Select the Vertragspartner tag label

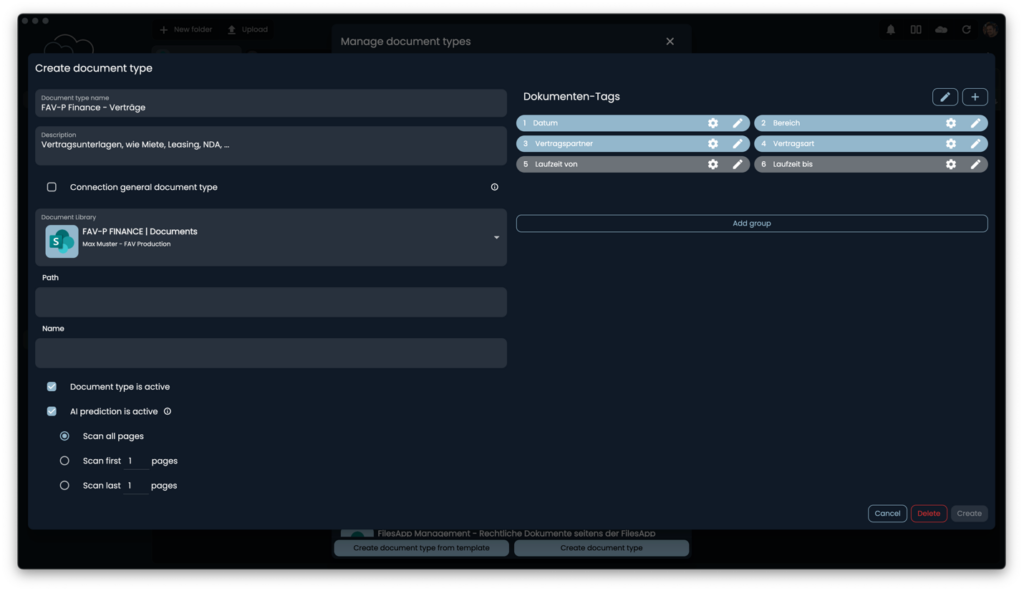coord(564,144)
